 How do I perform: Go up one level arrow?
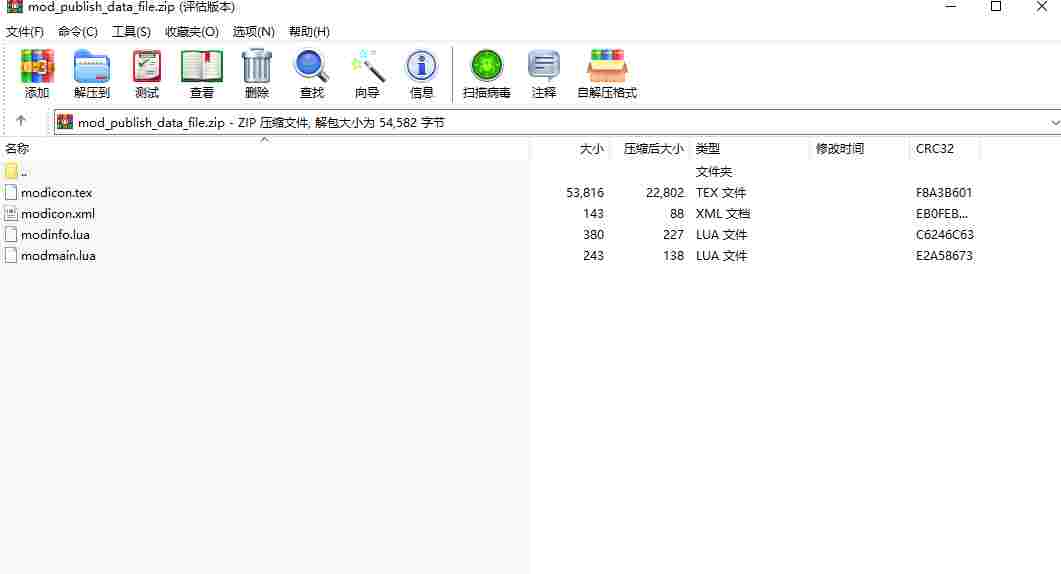tap(21, 121)
